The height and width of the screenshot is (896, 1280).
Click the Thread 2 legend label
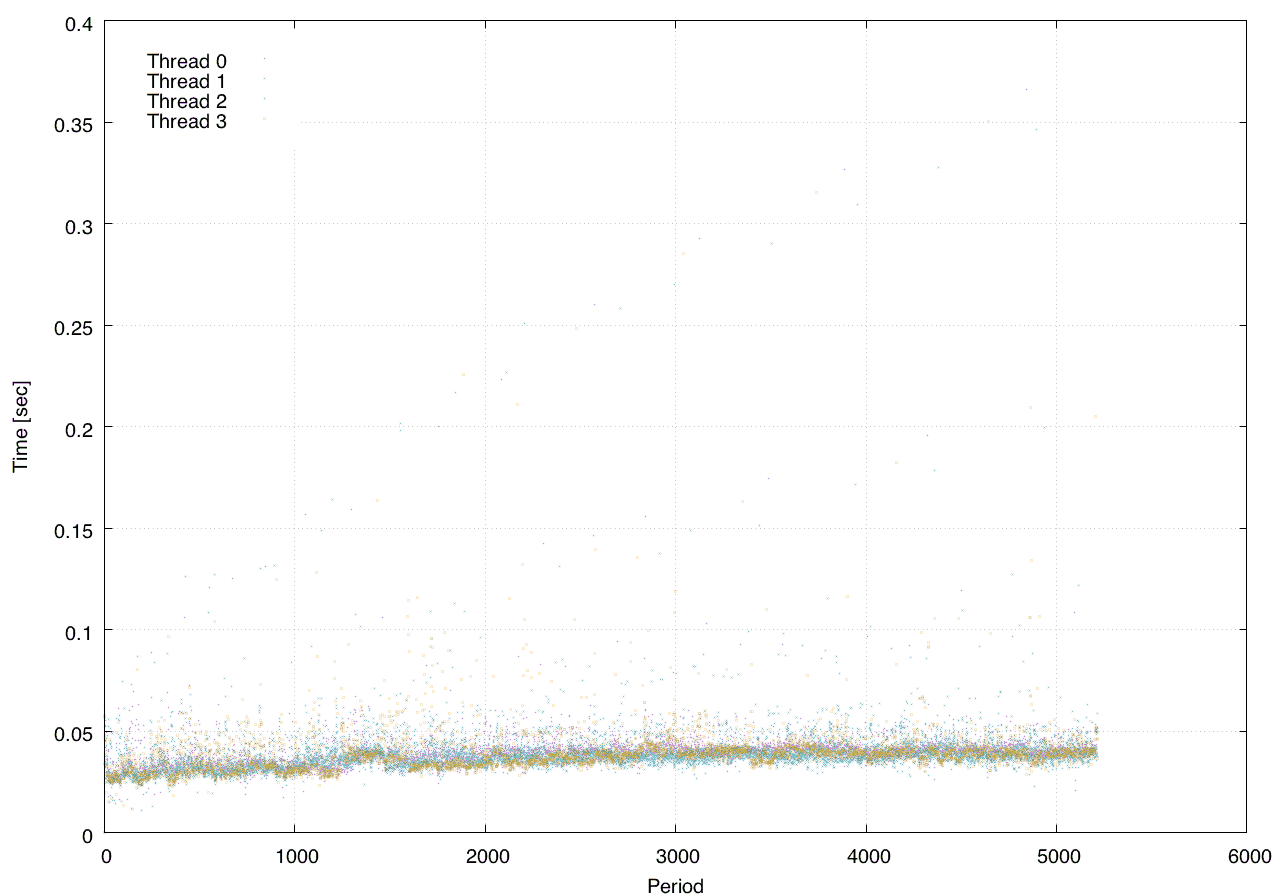click(187, 102)
